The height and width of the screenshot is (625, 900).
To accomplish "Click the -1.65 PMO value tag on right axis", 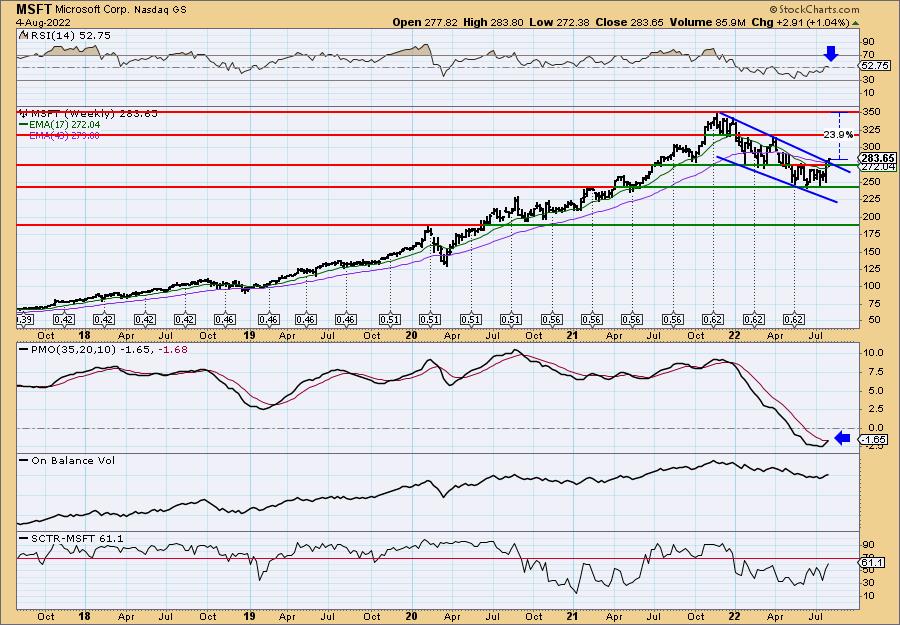I will 874,440.
